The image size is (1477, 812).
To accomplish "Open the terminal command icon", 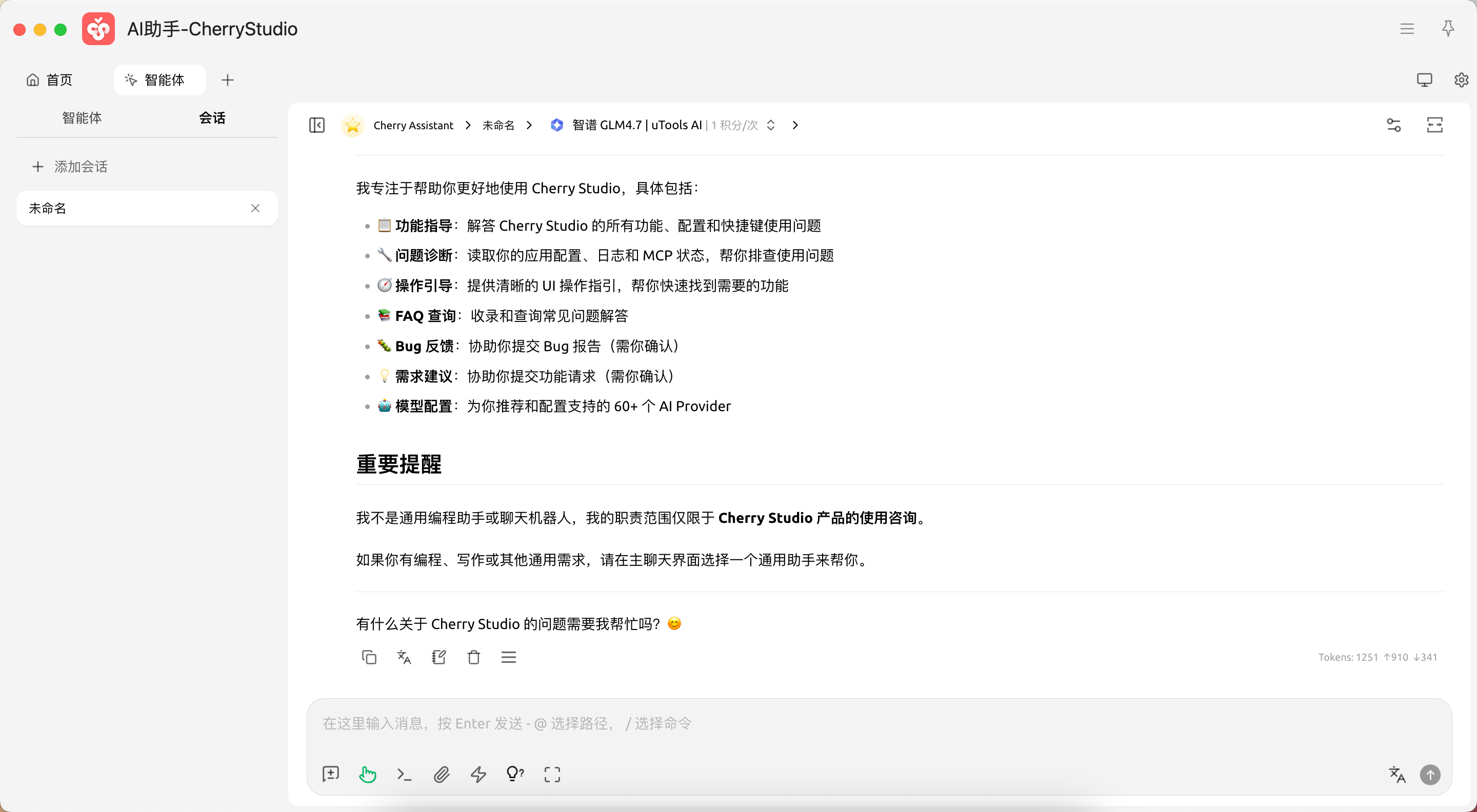I will coord(404,775).
